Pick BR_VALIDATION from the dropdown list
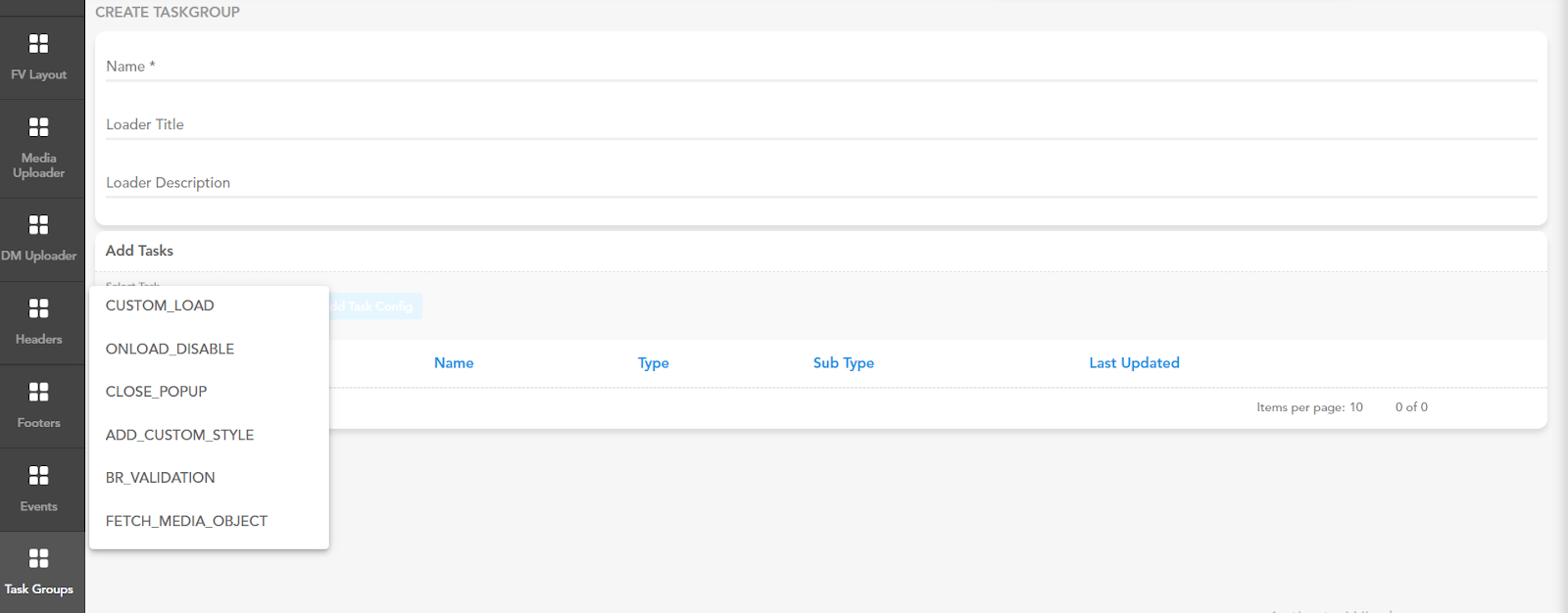Image resolution: width=1568 pixels, height=613 pixels. click(x=209, y=478)
